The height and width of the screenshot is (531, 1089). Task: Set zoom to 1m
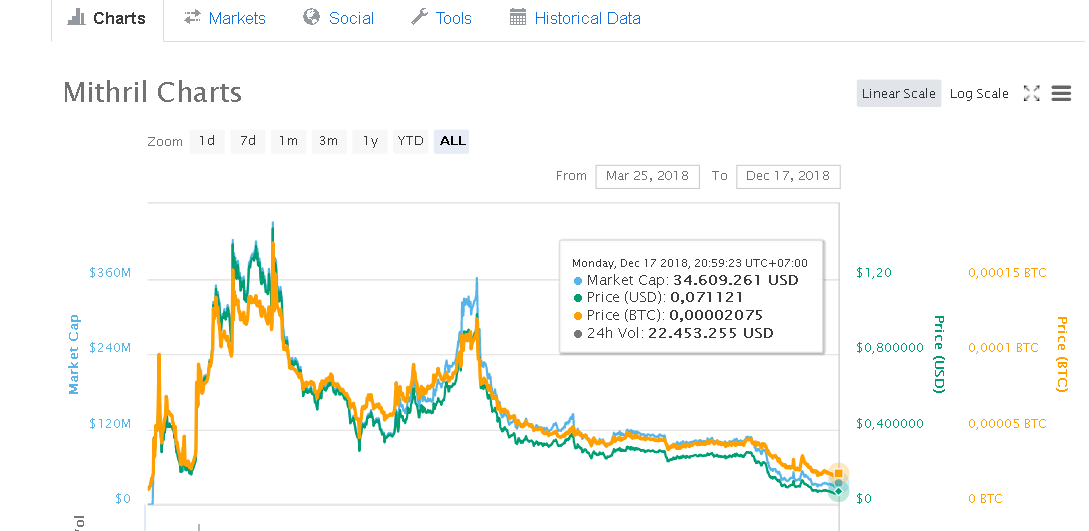pyautogui.click(x=288, y=141)
